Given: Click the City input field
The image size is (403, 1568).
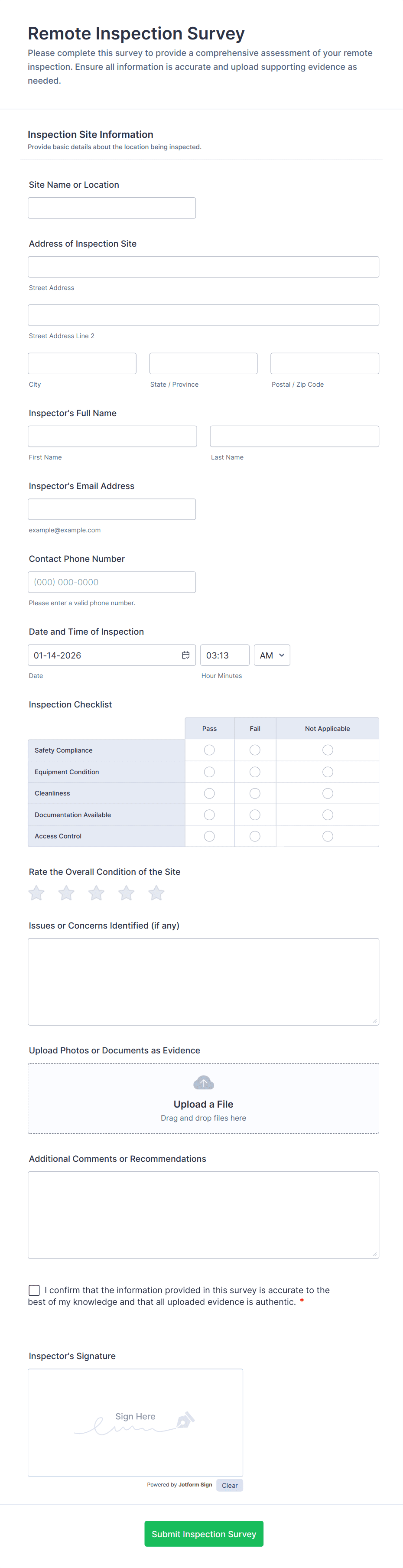Looking at the screenshot, I should [x=81, y=363].
